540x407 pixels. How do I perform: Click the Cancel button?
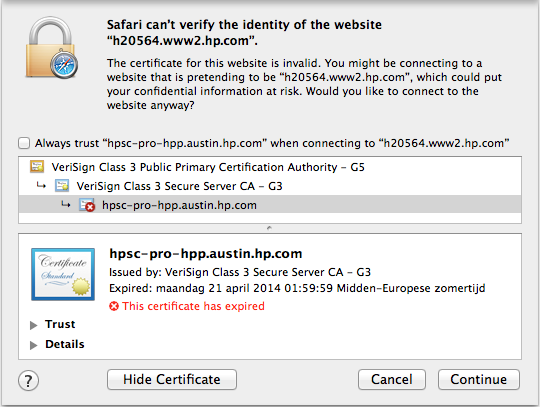pyautogui.click(x=392, y=379)
